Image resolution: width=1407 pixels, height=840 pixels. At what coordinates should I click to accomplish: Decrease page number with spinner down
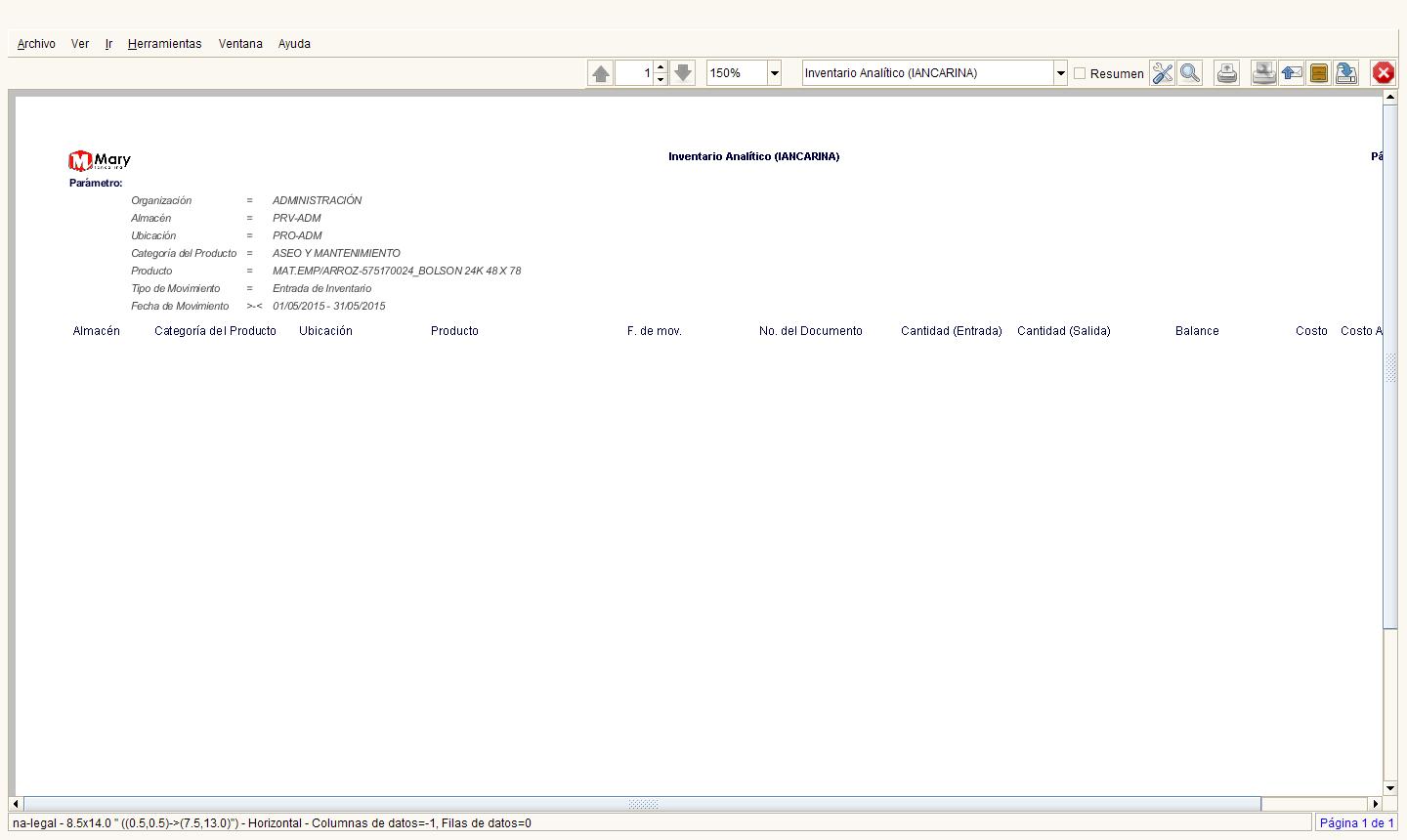click(661, 79)
